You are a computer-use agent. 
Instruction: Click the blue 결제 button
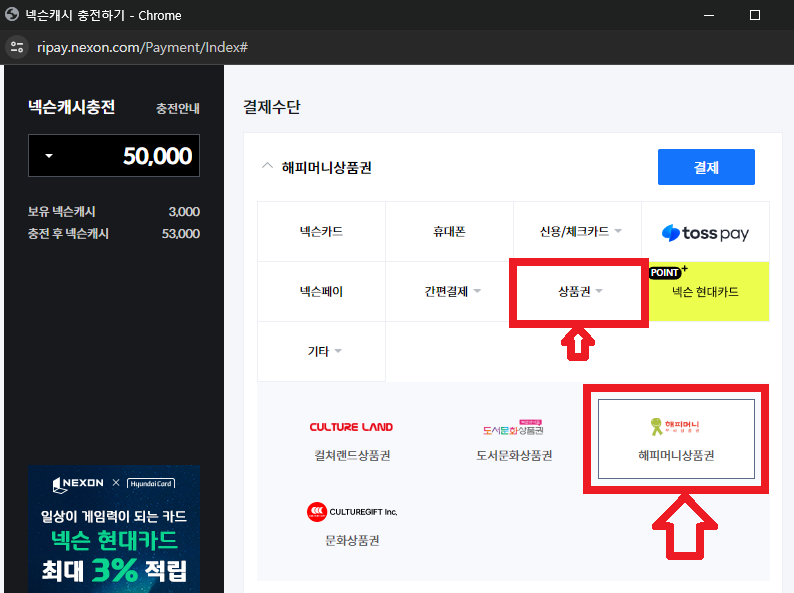[706, 167]
